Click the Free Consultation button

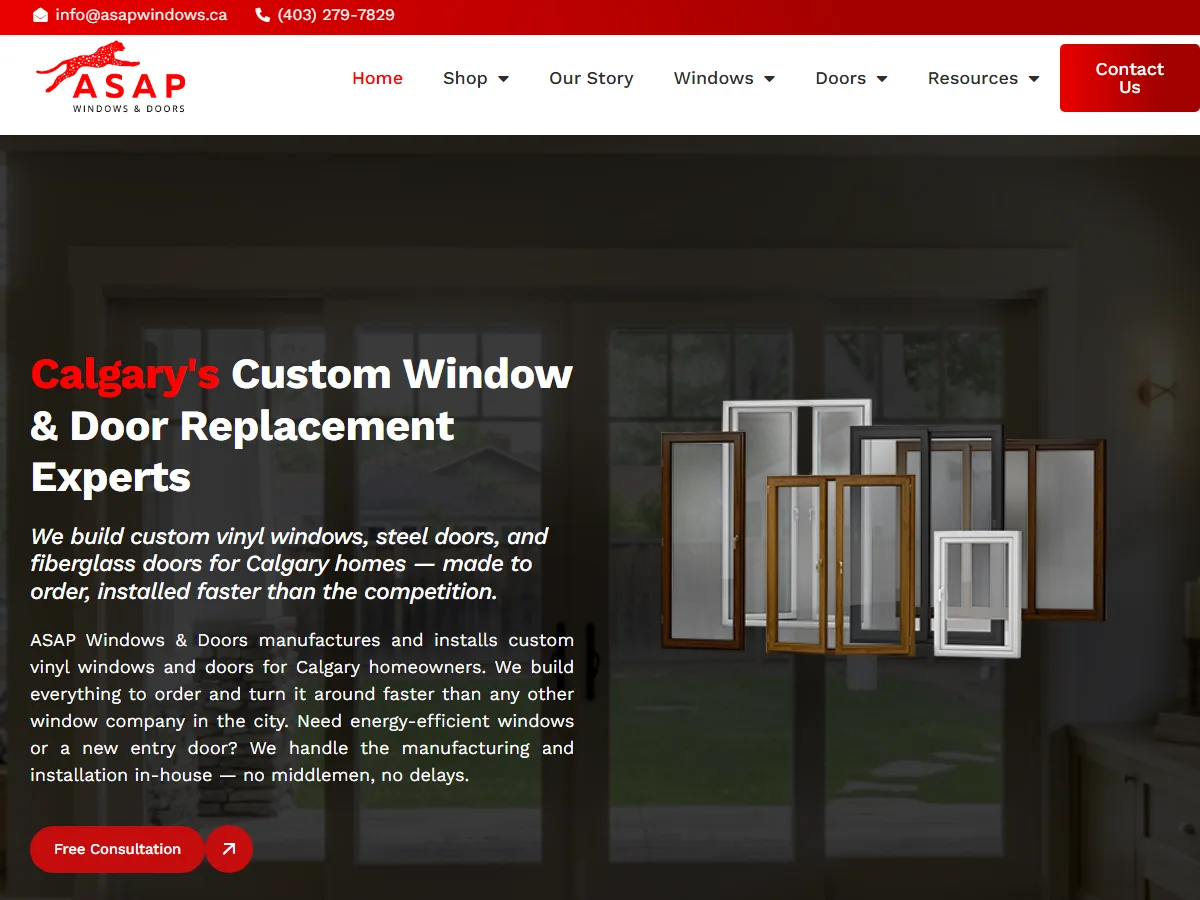(x=117, y=849)
